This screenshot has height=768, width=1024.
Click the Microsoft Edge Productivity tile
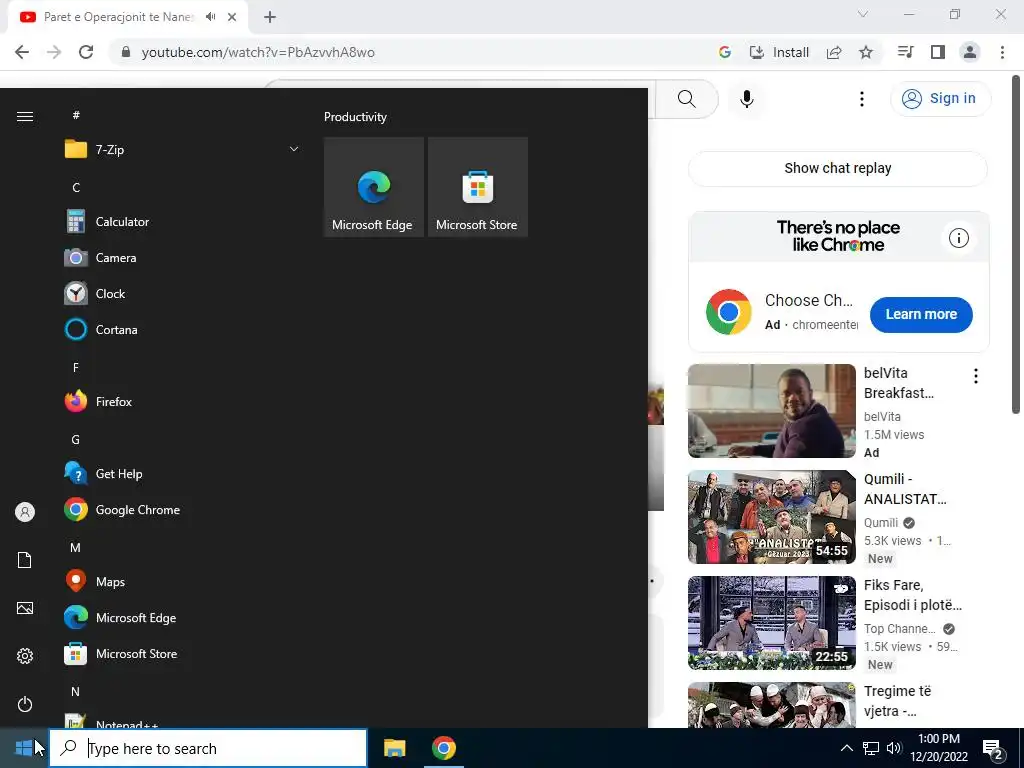(x=374, y=187)
